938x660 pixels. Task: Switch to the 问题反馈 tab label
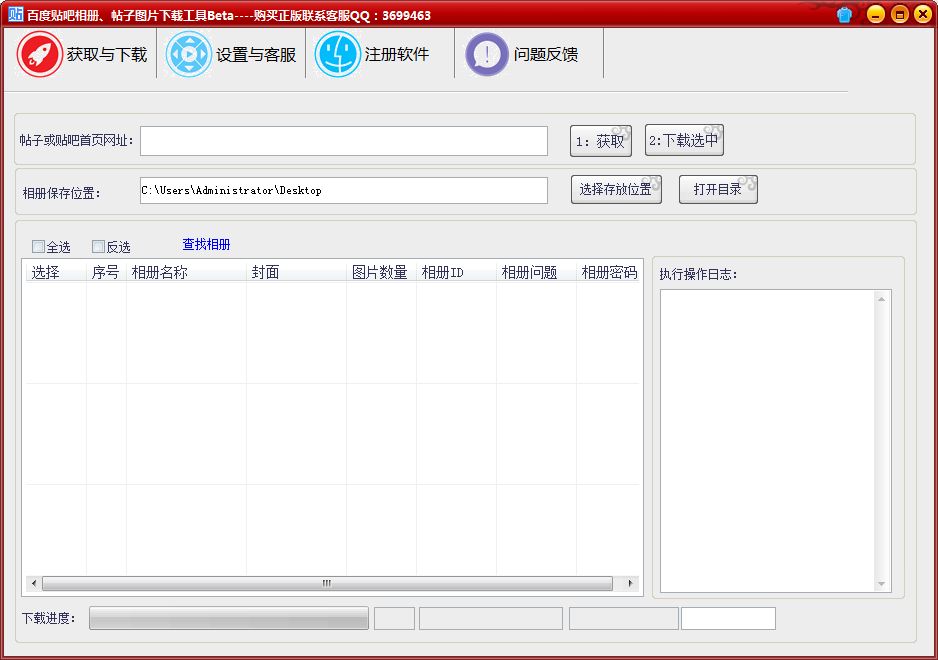click(x=545, y=55)
